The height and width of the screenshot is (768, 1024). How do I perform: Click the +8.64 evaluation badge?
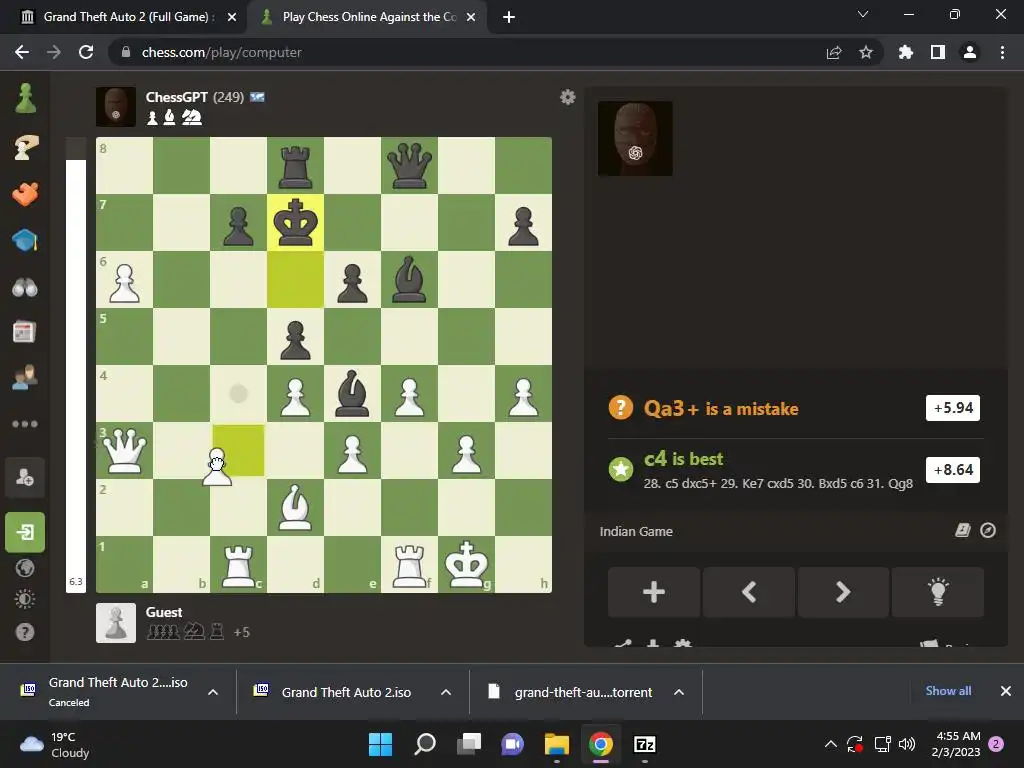(x=953, y=470)
